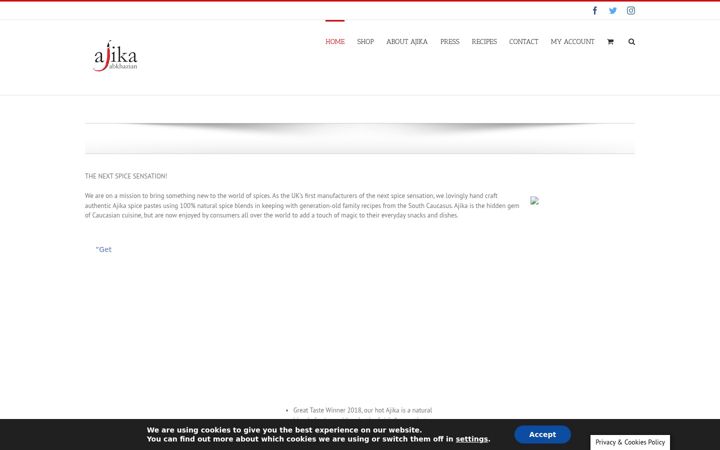Click "THE NEXT SPICE SENSATION!" heading
Image resolution: width=720 pixels, height=450 pixels.
(126, 176)
